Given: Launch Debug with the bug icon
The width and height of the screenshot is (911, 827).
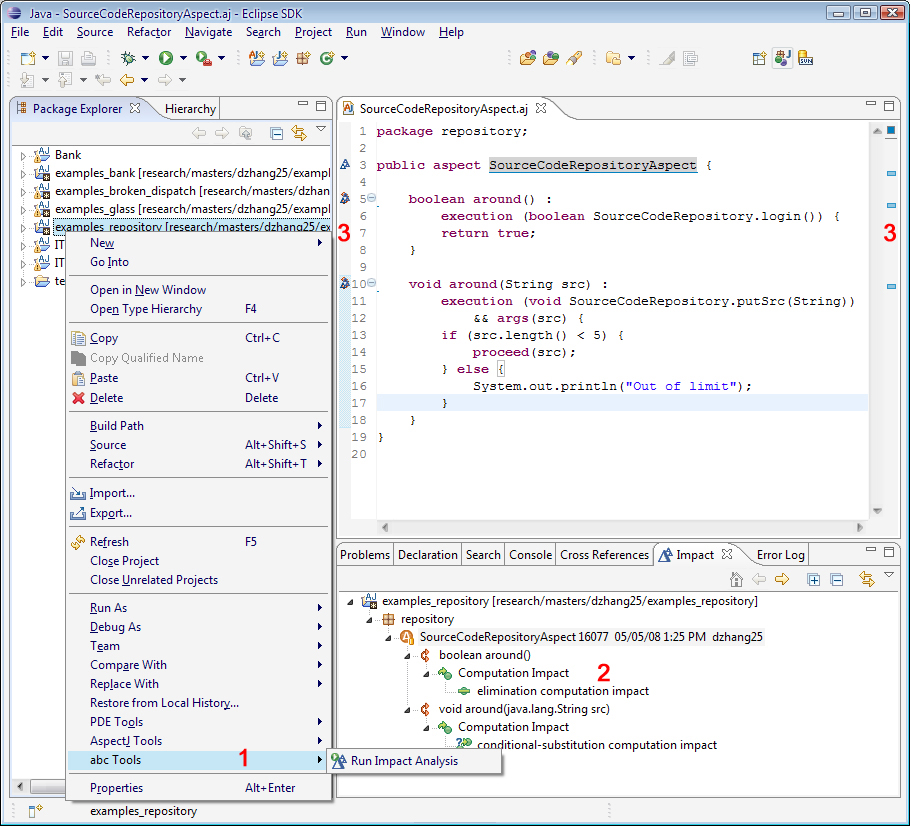Looking at the screenshot, I should [x=128, y=58].
